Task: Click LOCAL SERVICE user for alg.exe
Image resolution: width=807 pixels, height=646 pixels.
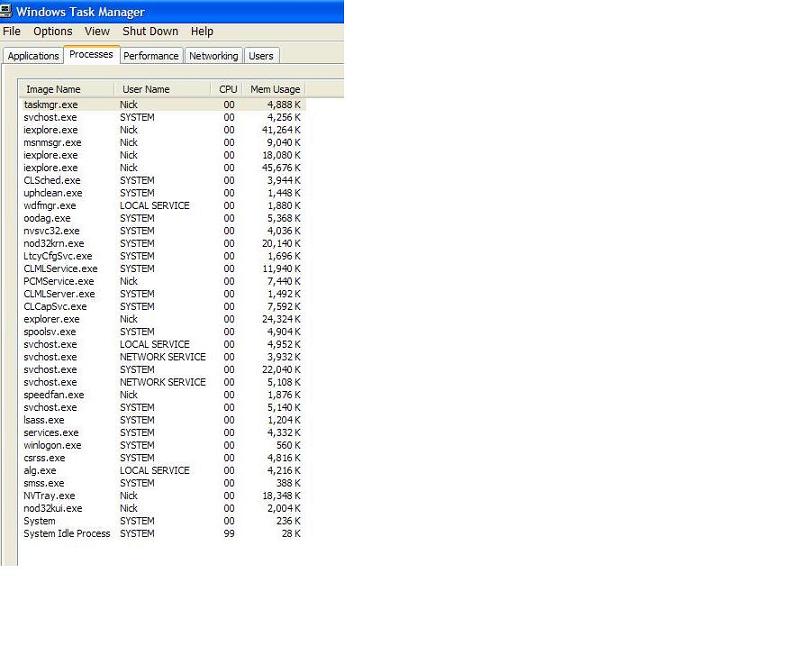Action: 154,470
